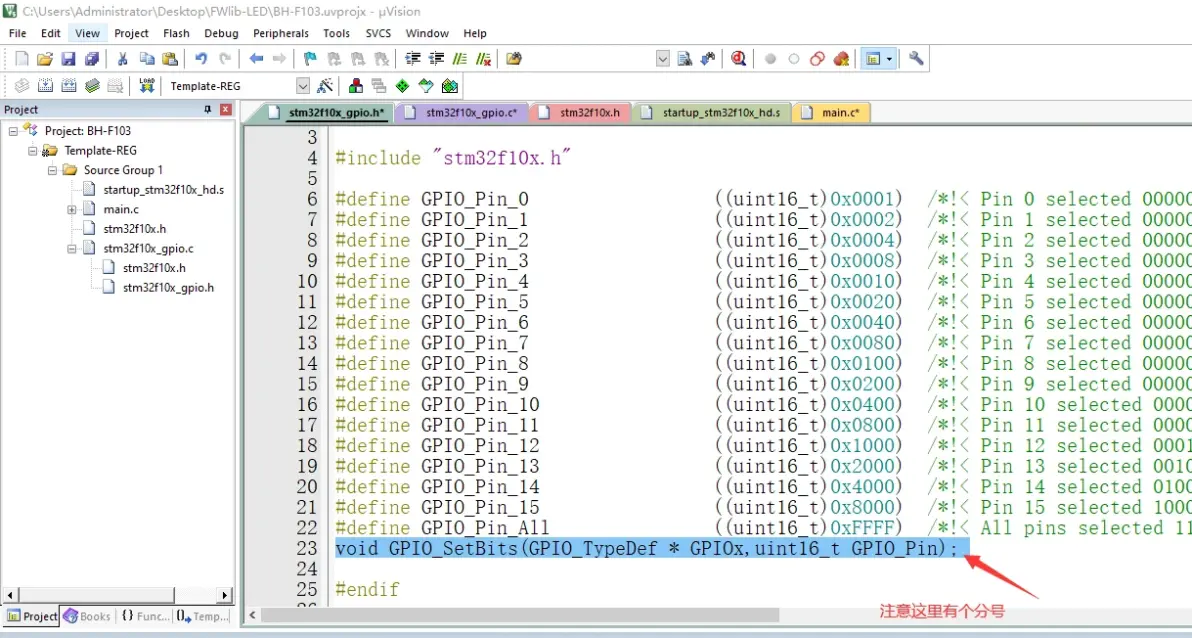Click the Batch build layers icon
This screenshot has width=1192, height=638.
point(92,86)
